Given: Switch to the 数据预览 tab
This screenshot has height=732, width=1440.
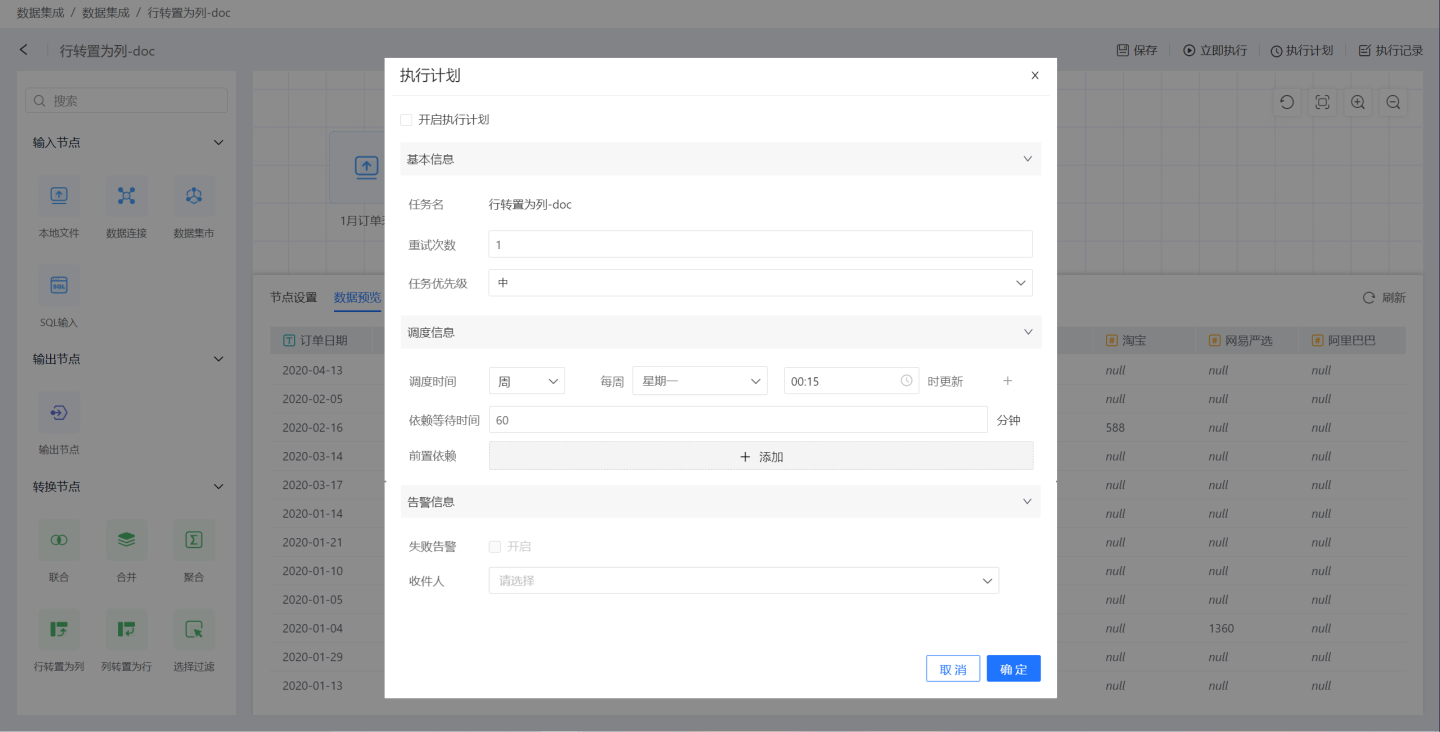Looking at the screenshot, I should click(357, 297).
